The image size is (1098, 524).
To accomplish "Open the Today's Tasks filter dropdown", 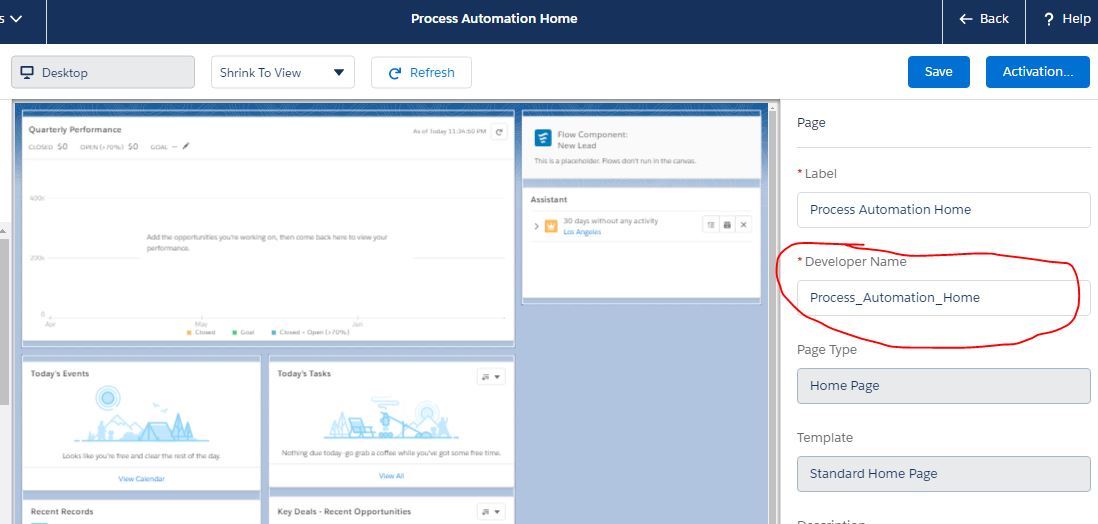I will [x=491, y=377].
